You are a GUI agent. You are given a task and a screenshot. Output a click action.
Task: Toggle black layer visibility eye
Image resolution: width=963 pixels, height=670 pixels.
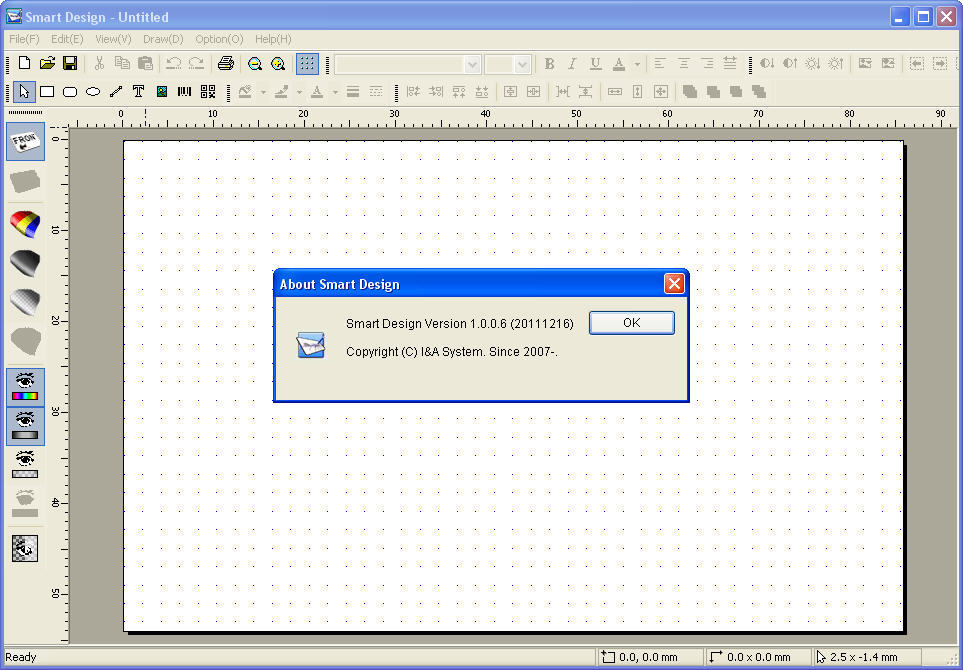[x=25, y=426]
